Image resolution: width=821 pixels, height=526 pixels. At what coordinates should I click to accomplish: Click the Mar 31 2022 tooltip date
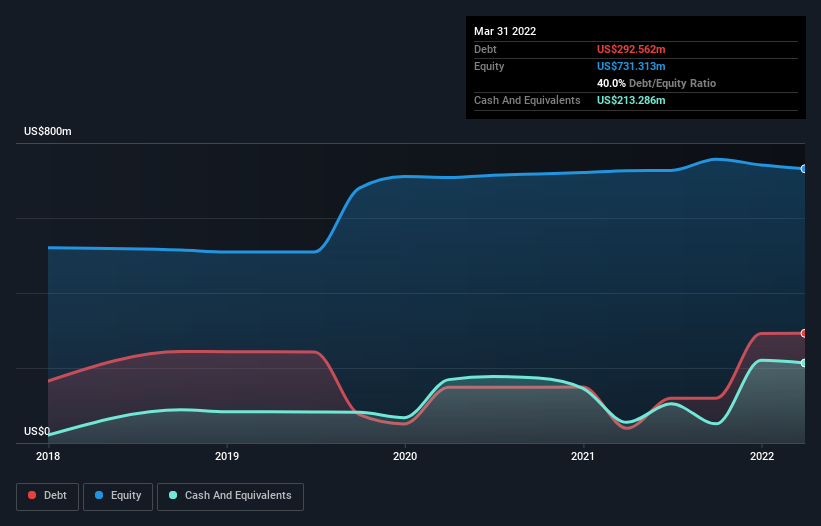pyautogui.click(x=505, y=31)
